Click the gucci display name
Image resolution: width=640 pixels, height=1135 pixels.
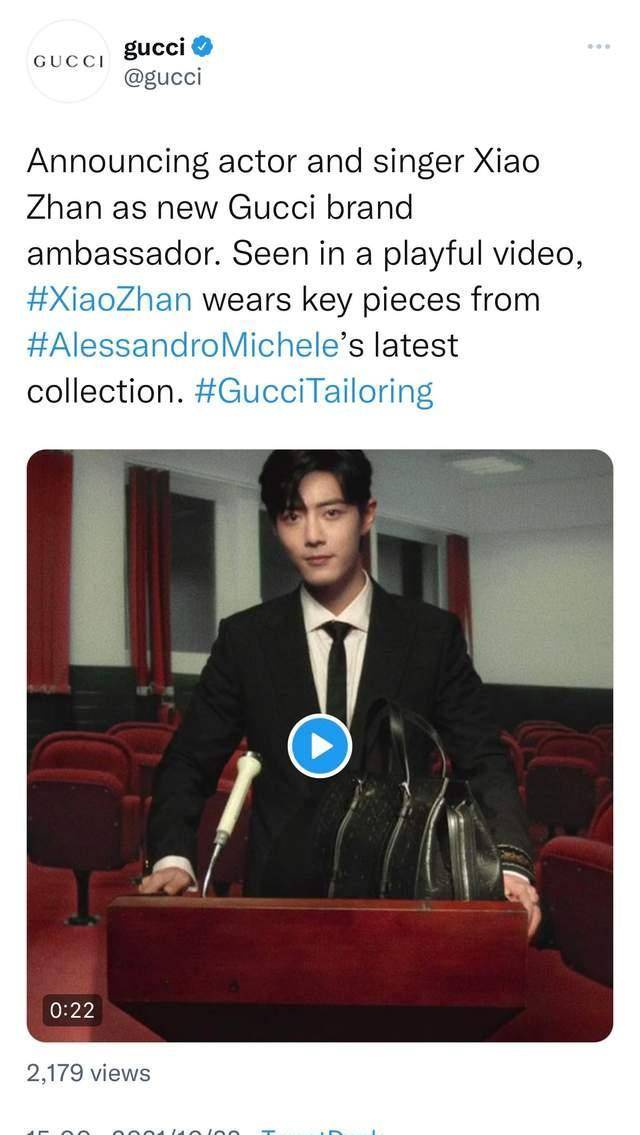(155, 48)
